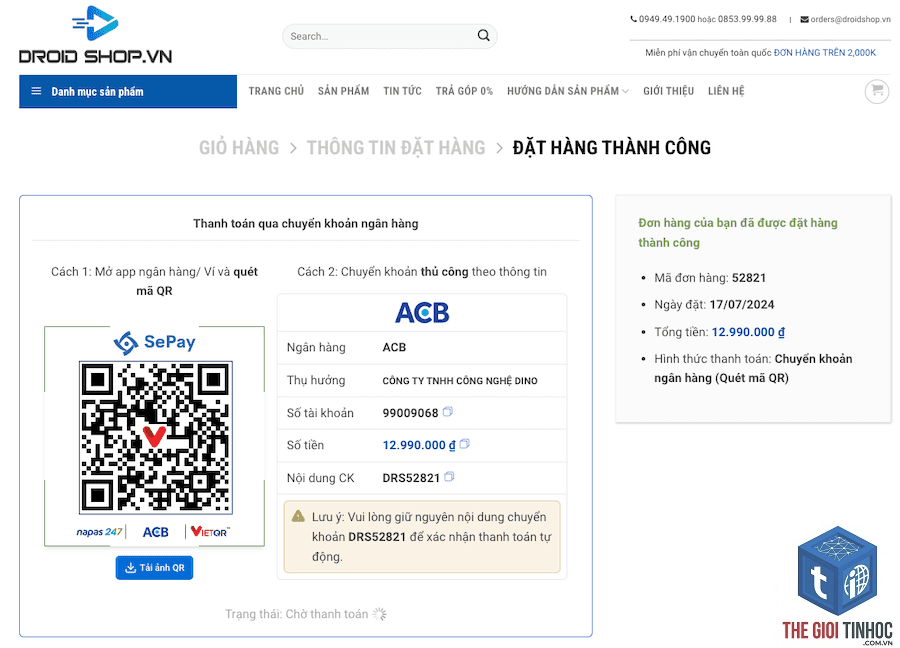Click the Droid Shop.vn logo
The width and height of the screenshot is (900, 648).
pyautogui.click(x=95, y=34)
